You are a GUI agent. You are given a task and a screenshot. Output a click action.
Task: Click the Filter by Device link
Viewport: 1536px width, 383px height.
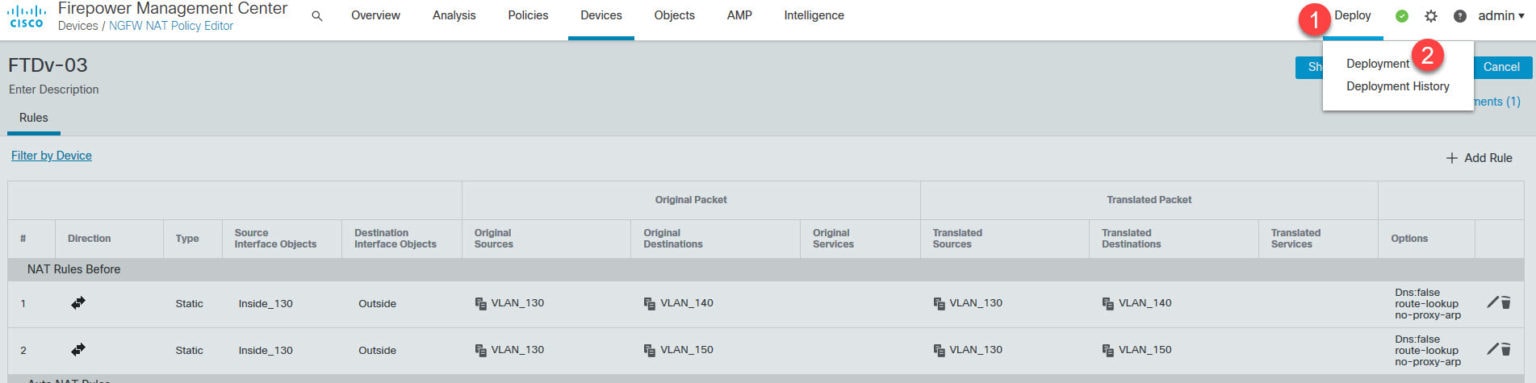[x=51, y=156]
